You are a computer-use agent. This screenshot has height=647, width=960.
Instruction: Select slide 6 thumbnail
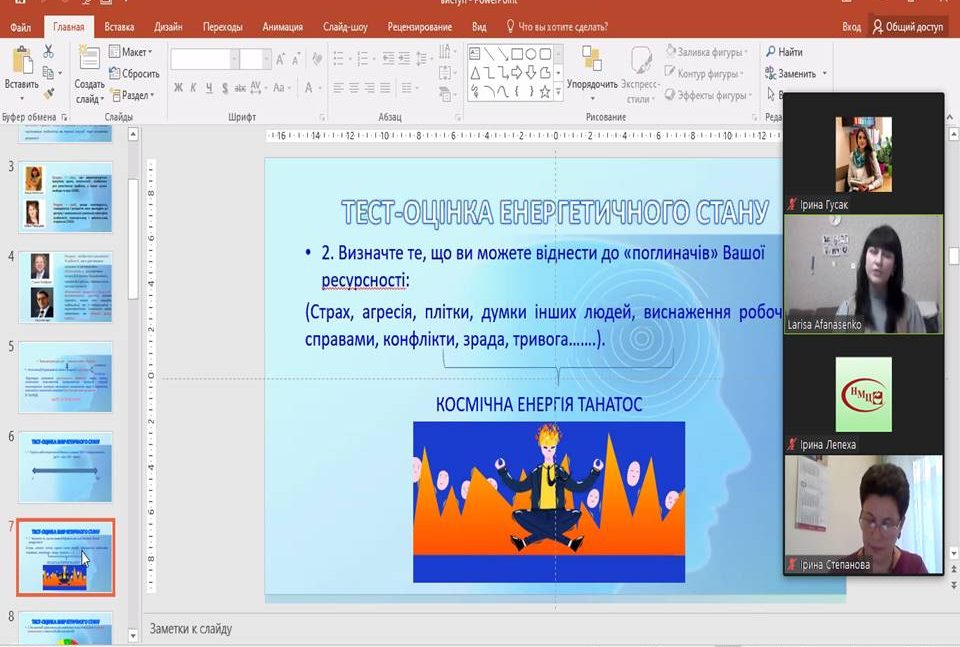(66, 467)
